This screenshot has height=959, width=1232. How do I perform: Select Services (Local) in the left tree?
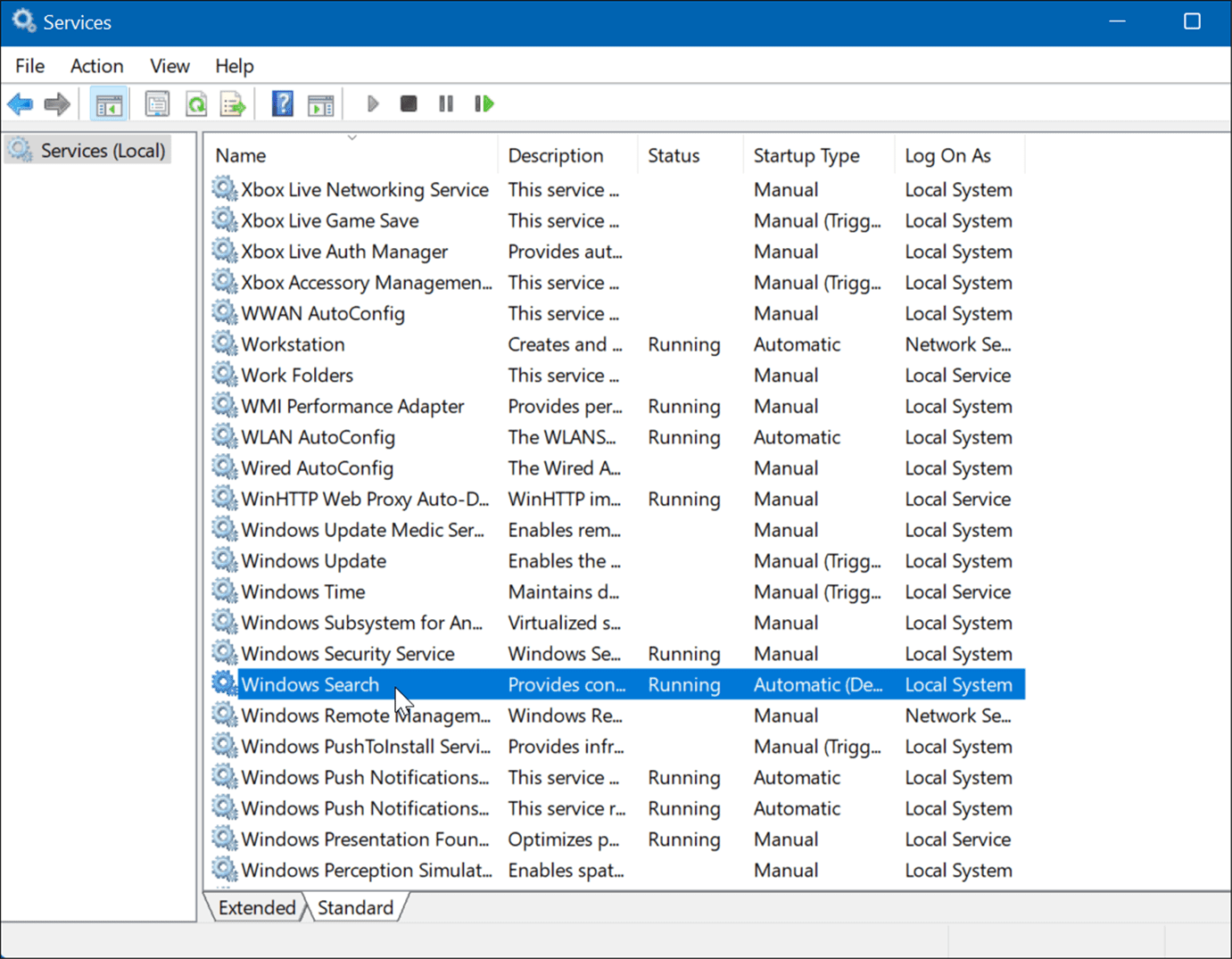[103, 151]
